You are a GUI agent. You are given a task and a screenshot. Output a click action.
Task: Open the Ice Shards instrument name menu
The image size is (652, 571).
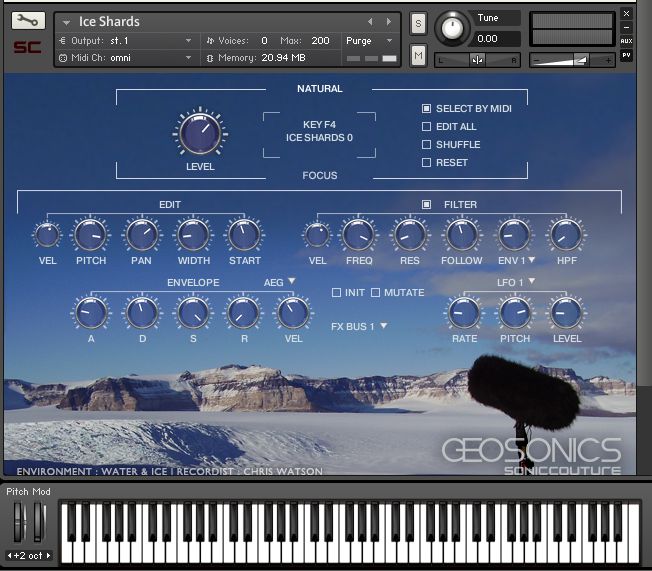[67, 21]
